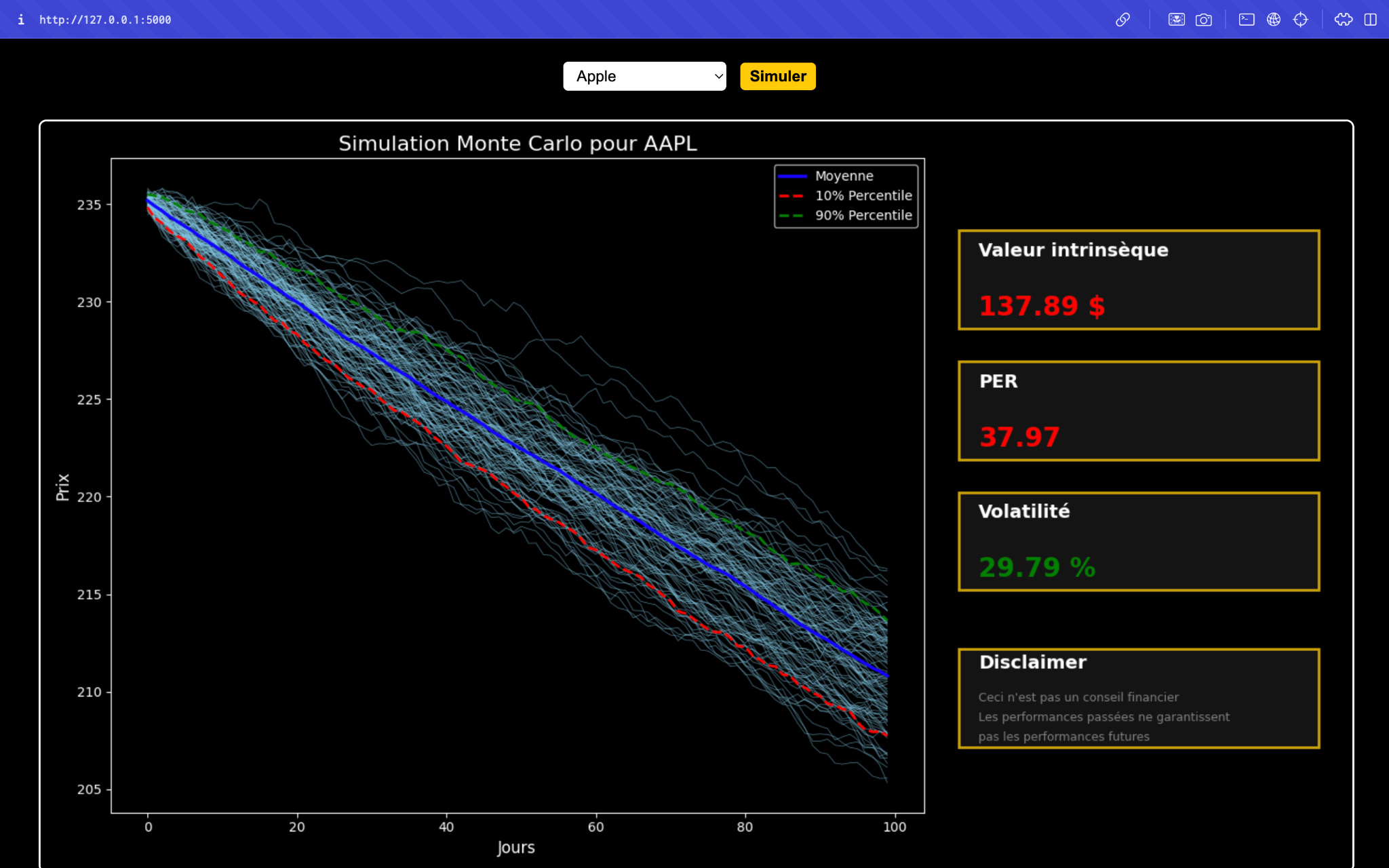
Task: Click the PER value 37.97
Action: tap(1019, 437)
